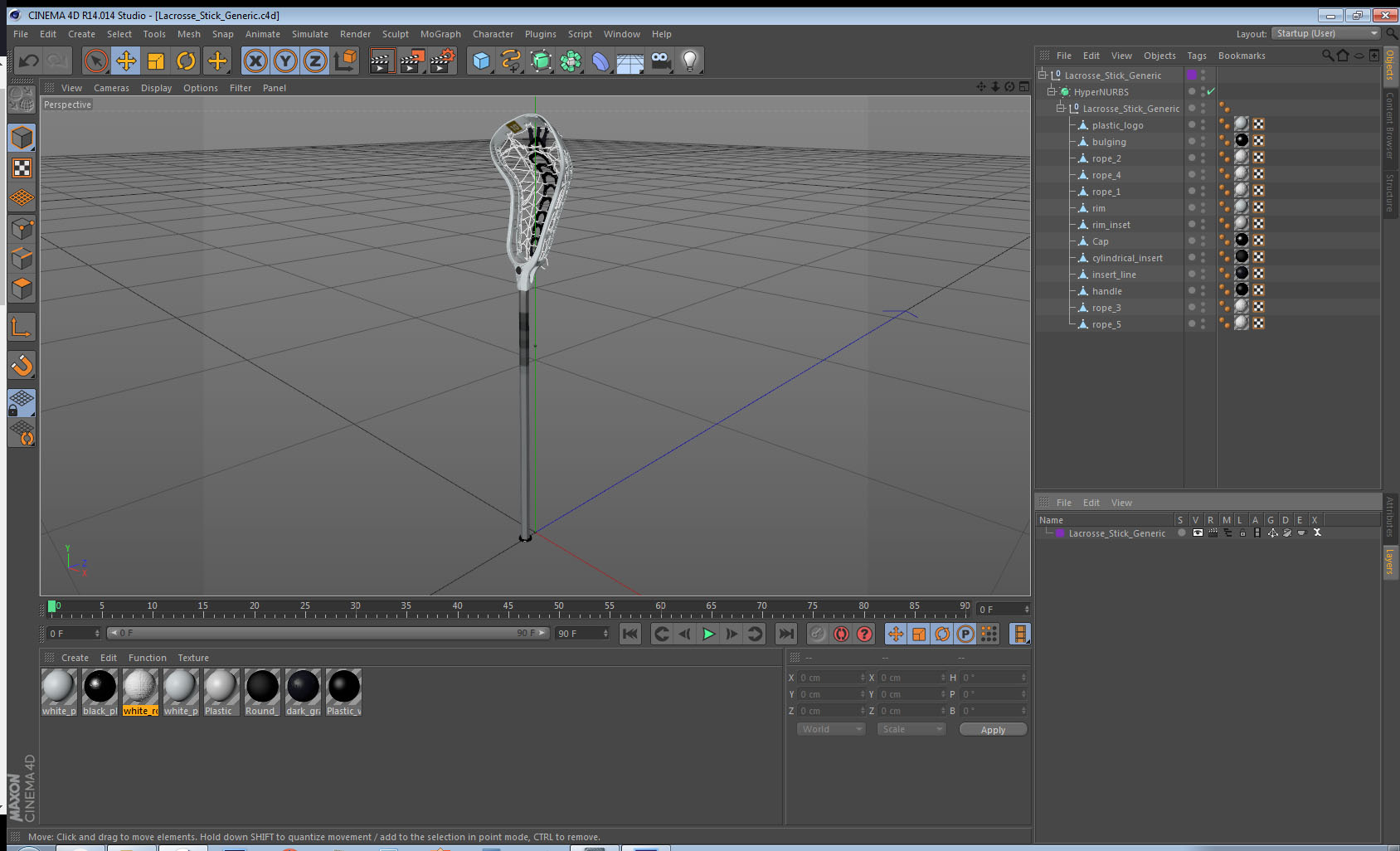Open the World coordinate dropdown
The width and height of the screenshot is (1400, 851).
(x=831, y=729)
